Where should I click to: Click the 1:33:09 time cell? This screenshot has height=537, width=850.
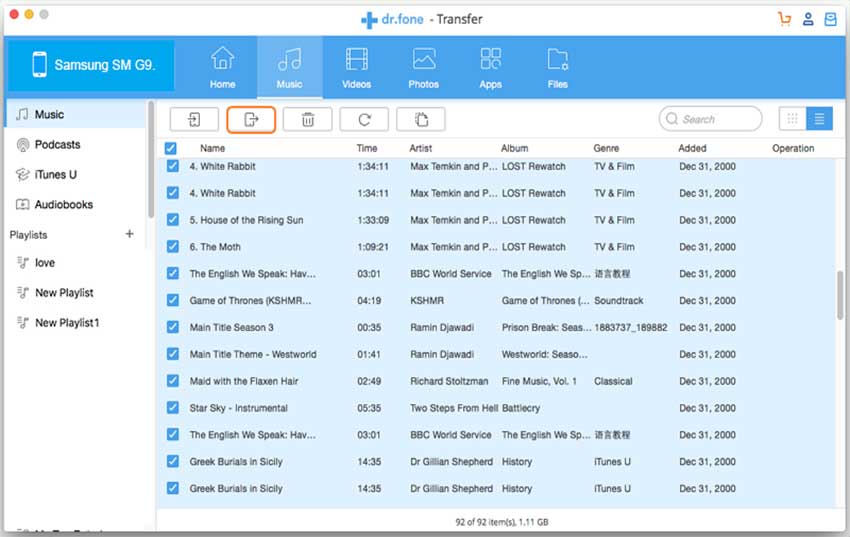click(373, 220)
